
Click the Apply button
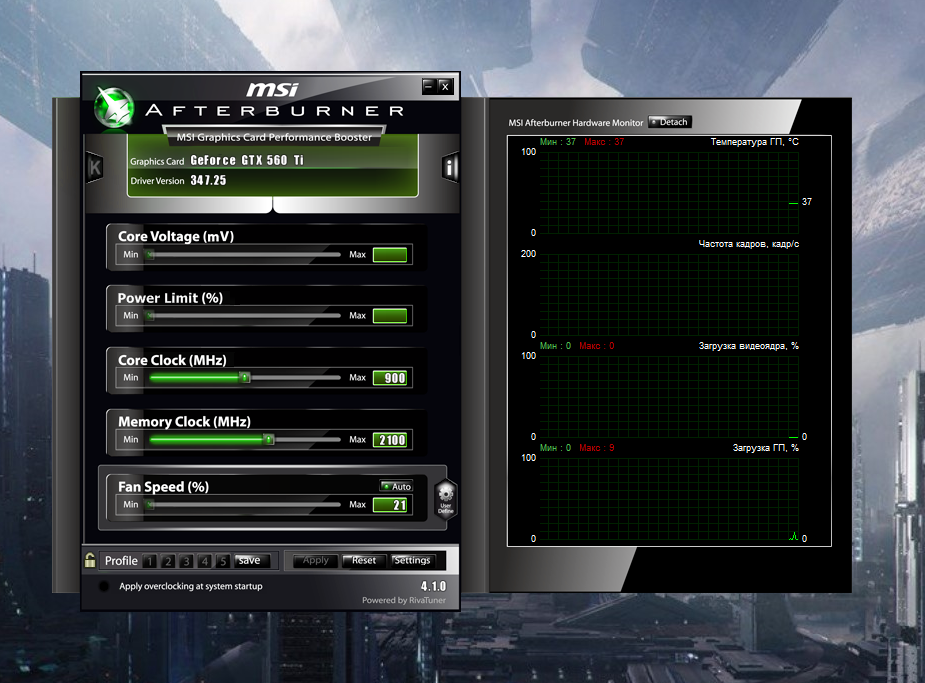316,560
